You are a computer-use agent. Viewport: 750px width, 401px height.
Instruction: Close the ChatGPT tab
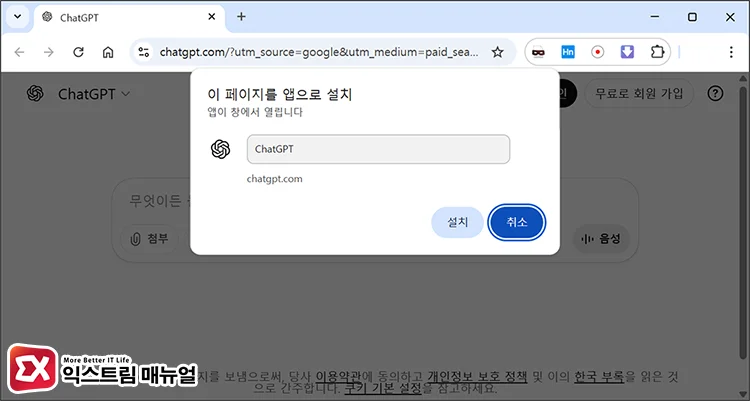coord(212,17)
